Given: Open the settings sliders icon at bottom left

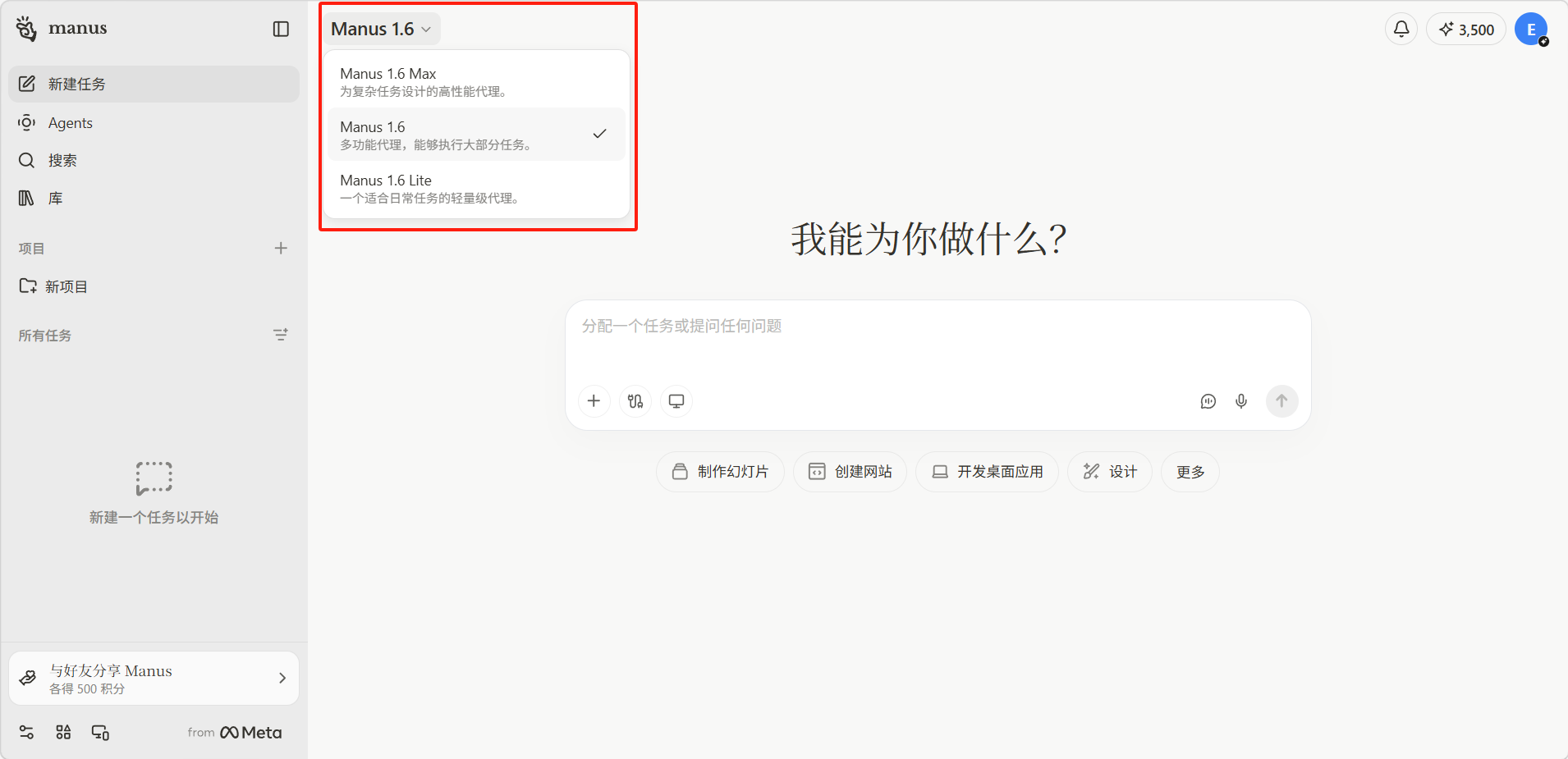Looking at the screenshot, I should click(26, 732).
